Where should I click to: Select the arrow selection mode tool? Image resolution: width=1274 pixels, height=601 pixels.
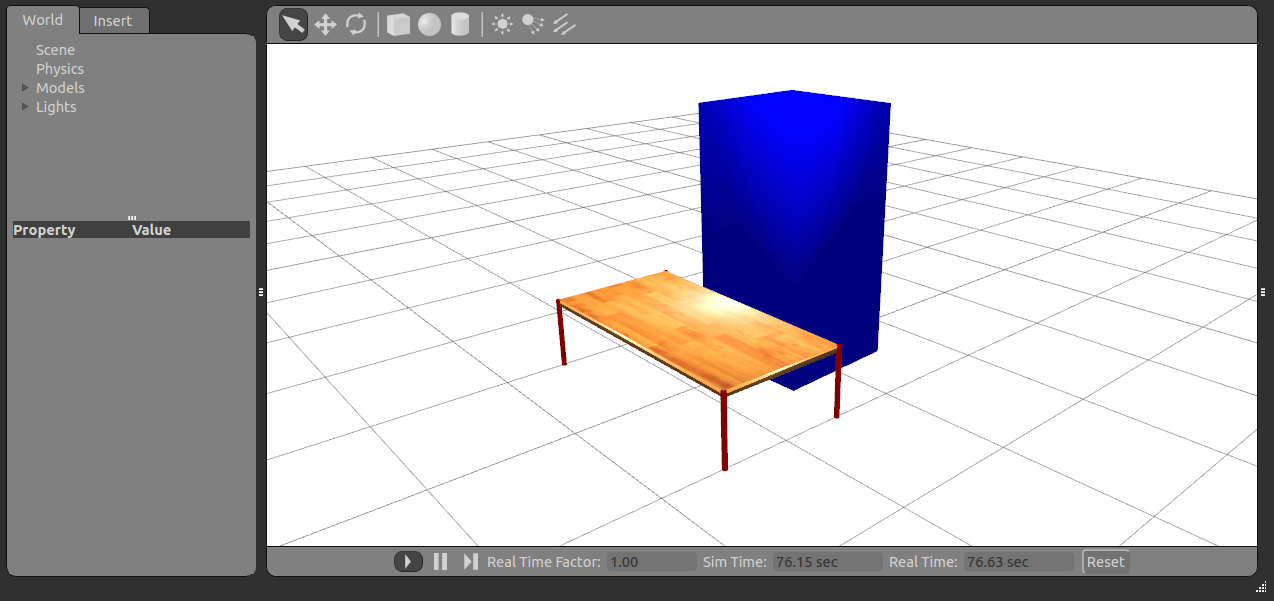pyautogui.click(x=293, y=25)
